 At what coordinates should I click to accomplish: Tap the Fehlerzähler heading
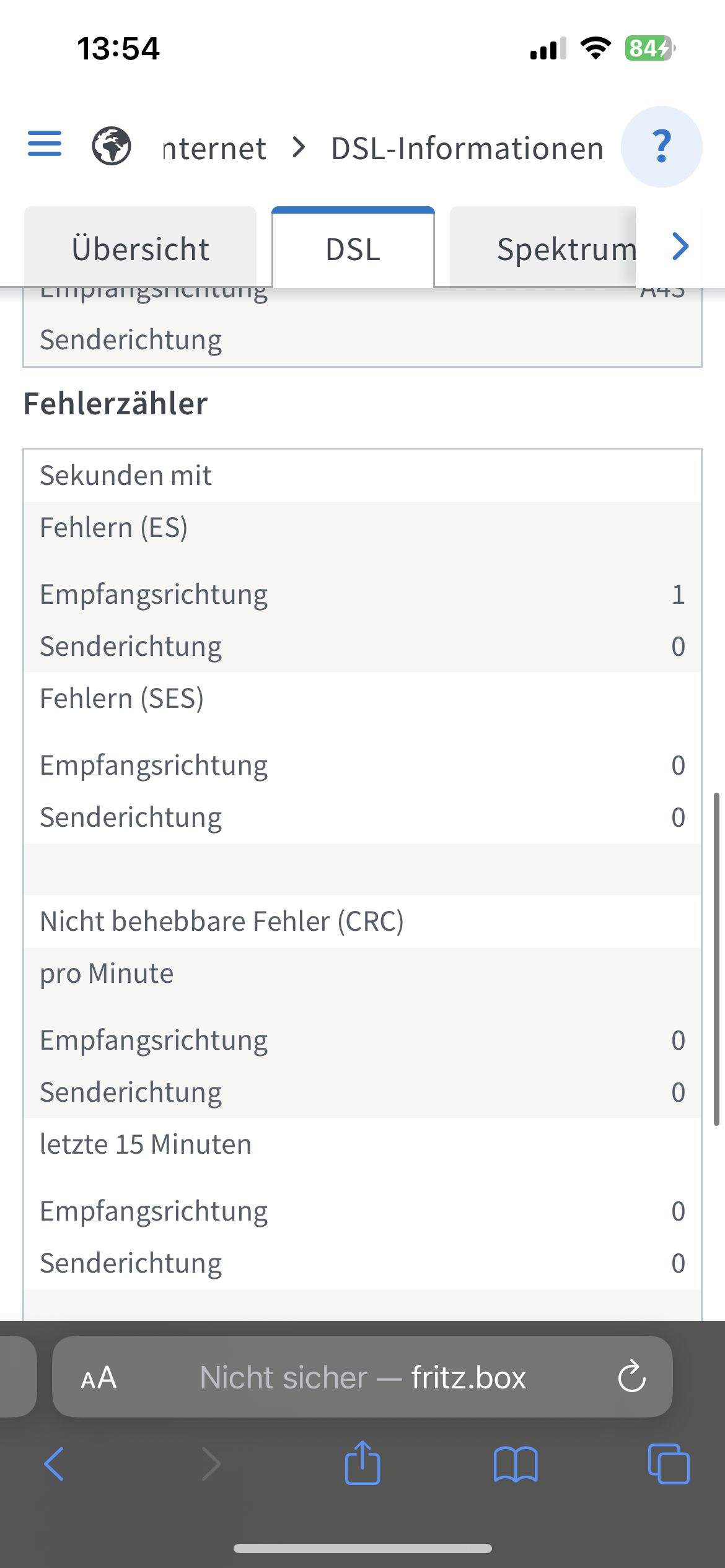pos(116,404)
